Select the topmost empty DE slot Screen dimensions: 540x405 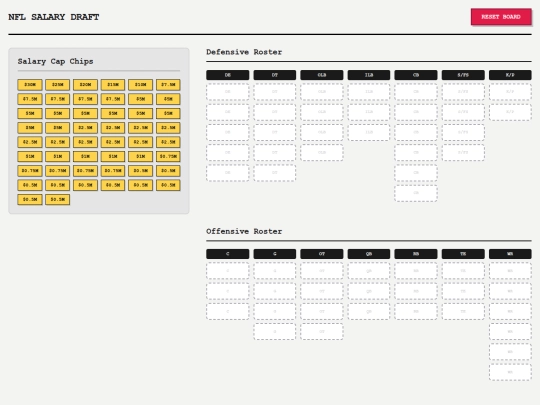click(228, 92)
